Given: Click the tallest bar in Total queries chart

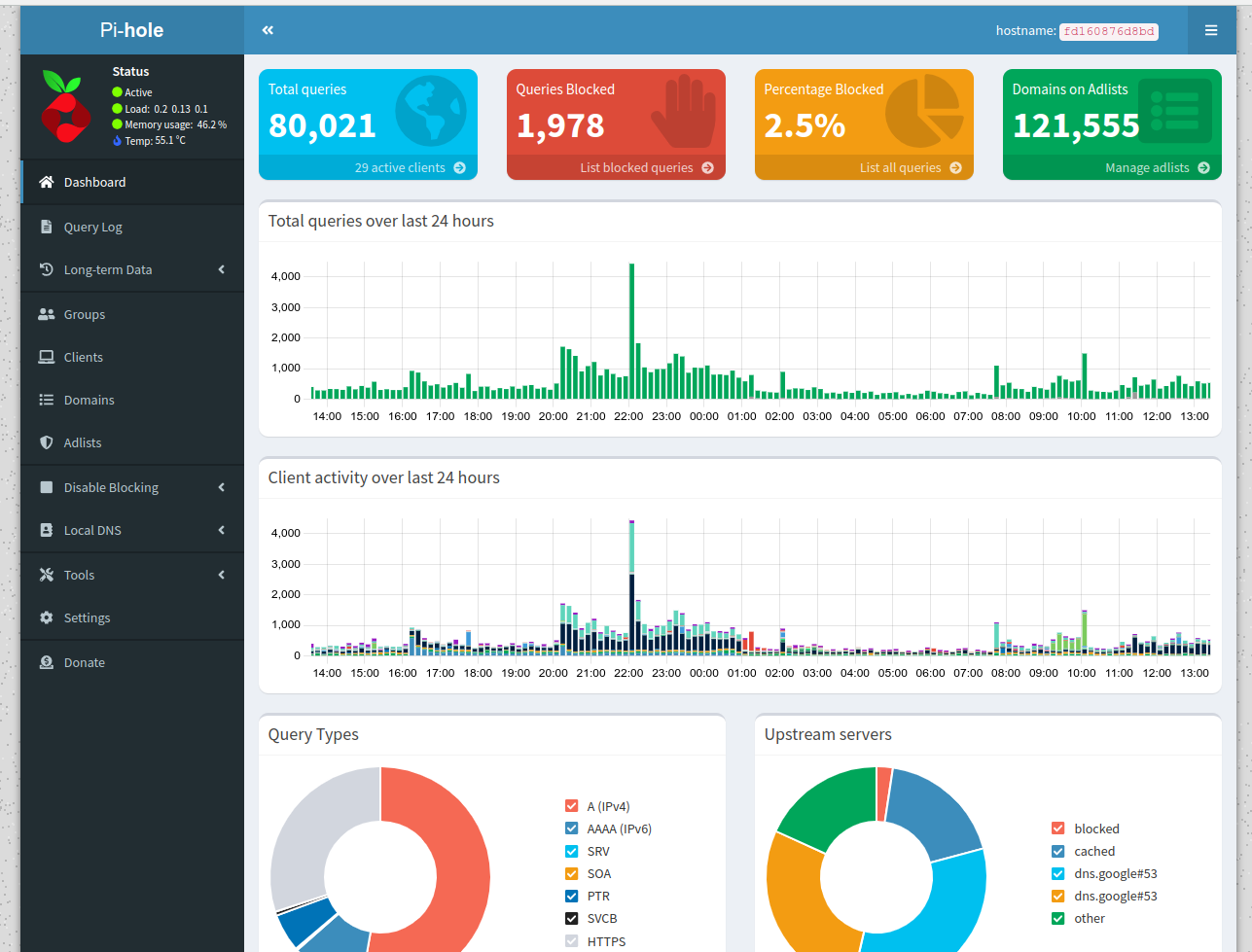Looking at the screenshot, I should pyautogui.click(x=631, y=331).
